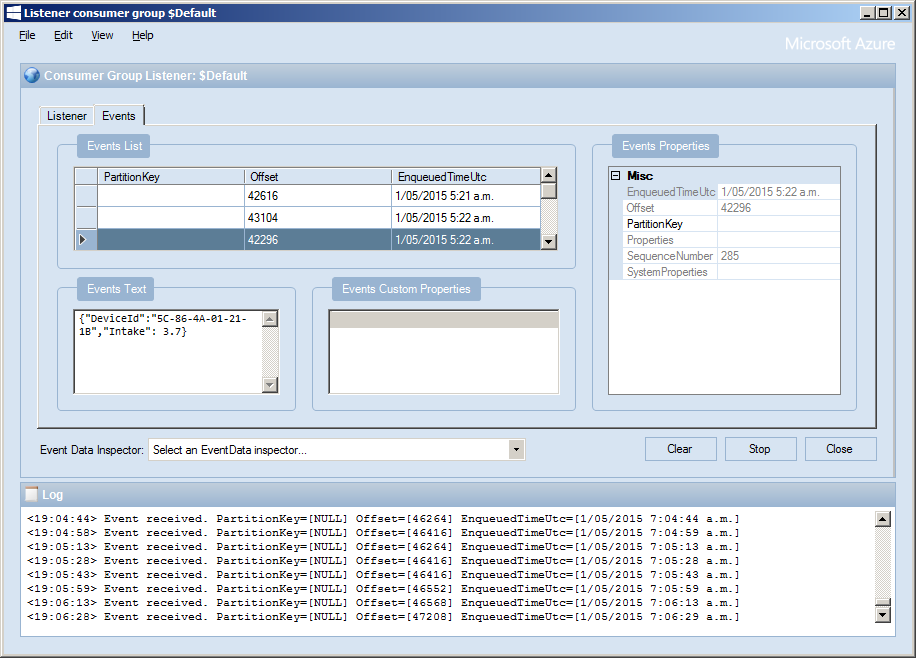Open the View menu

[x=102, y=35]
